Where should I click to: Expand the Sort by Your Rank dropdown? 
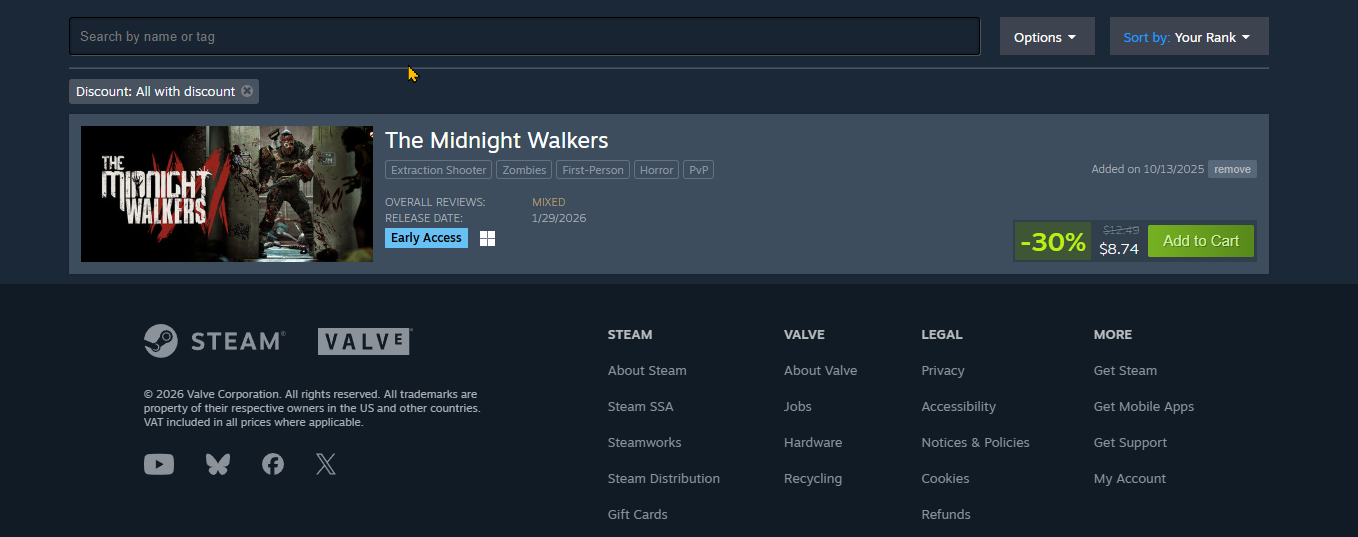pyautogui.click(x=1189, y=37)
